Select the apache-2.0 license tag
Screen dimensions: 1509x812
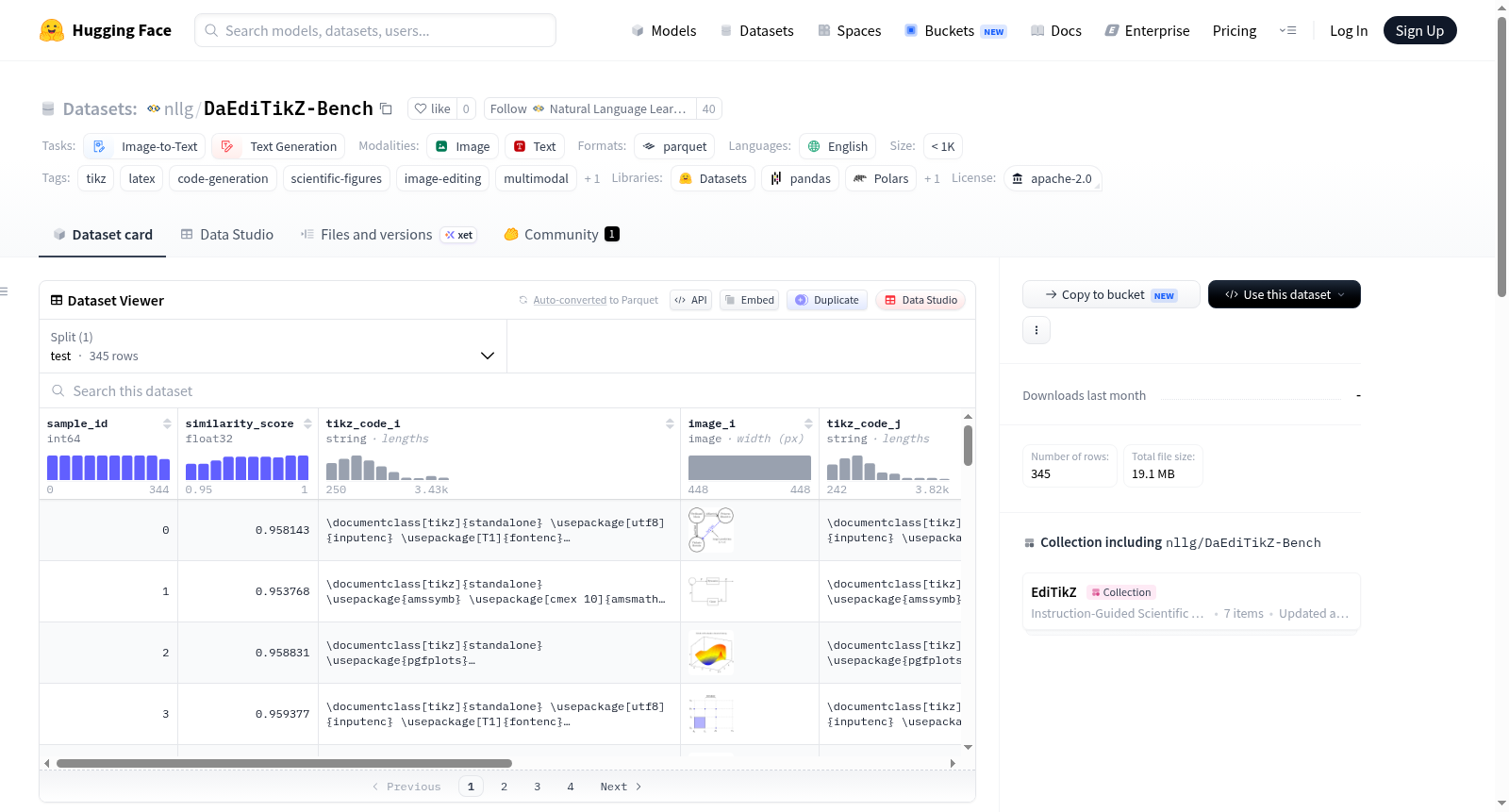click(1053, 178)
